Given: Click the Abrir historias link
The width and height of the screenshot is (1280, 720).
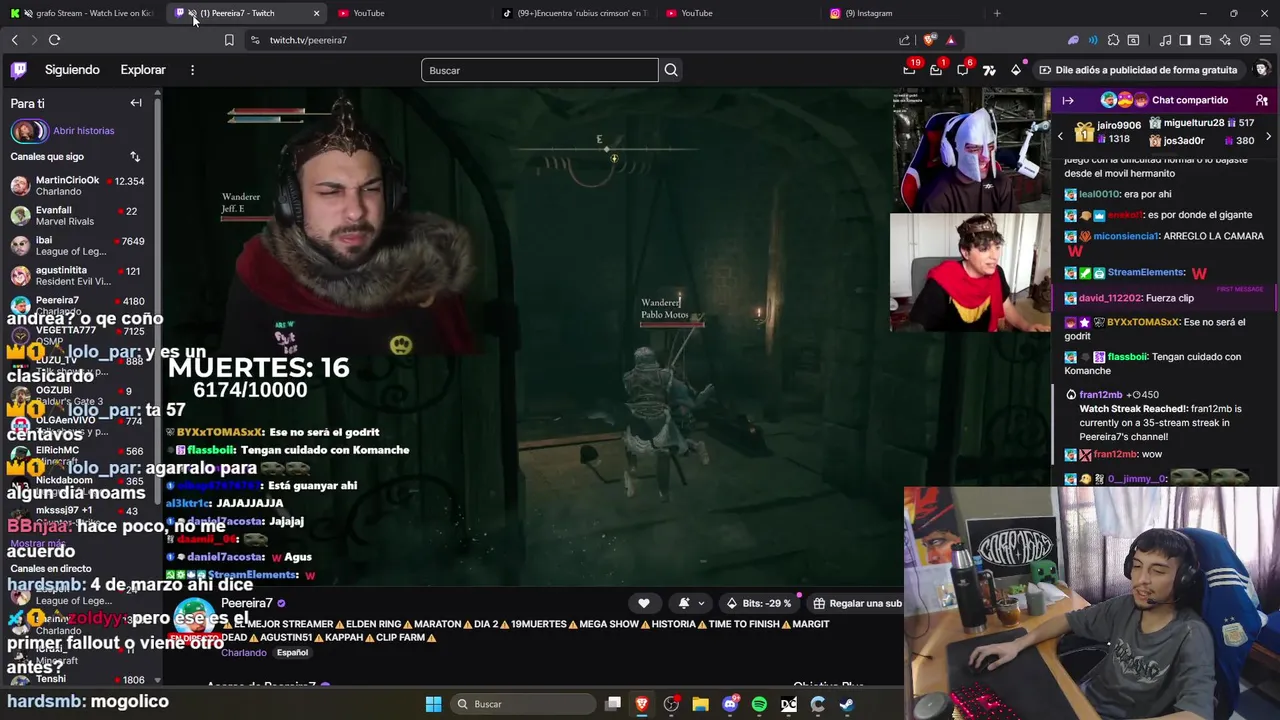Looking at the screenshot, I should pos(84,131).
